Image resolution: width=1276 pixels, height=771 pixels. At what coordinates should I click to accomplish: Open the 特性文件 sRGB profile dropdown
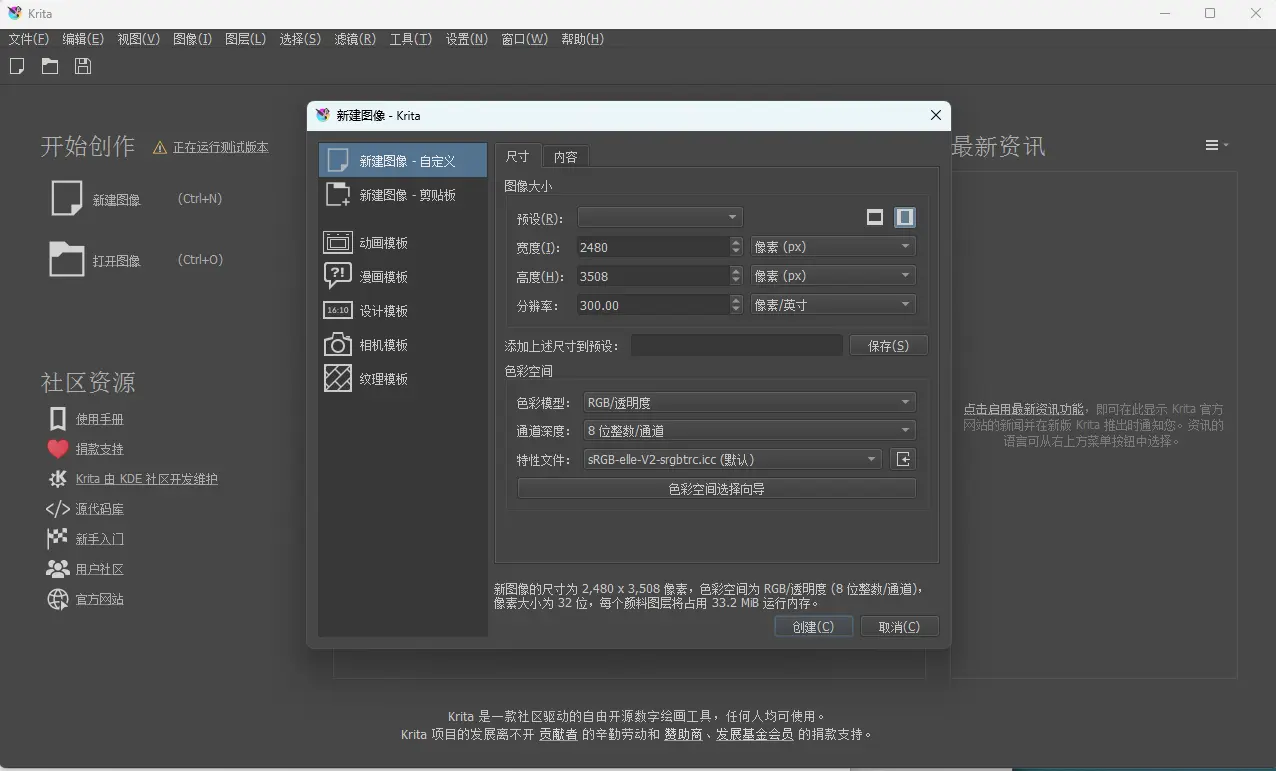tap(732, 459)
